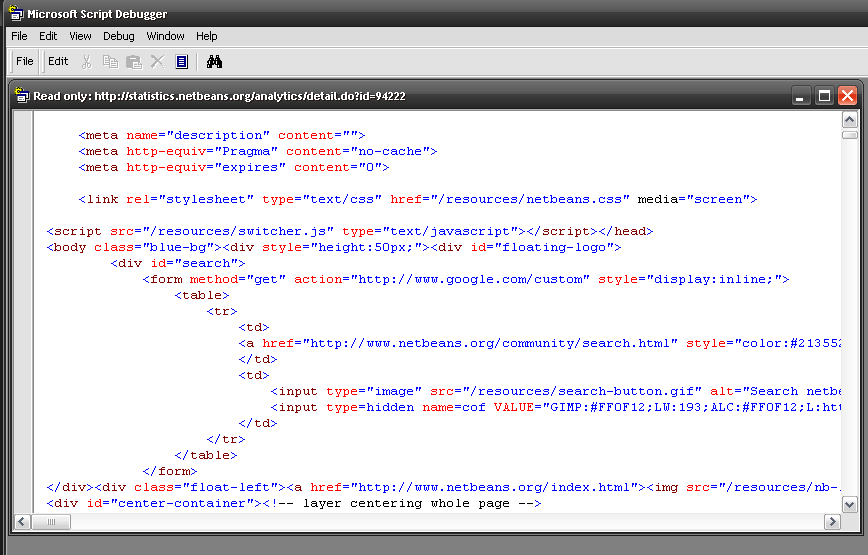Click the Copy toolbar icon
The image size is (868, 555).
point(110,61)
